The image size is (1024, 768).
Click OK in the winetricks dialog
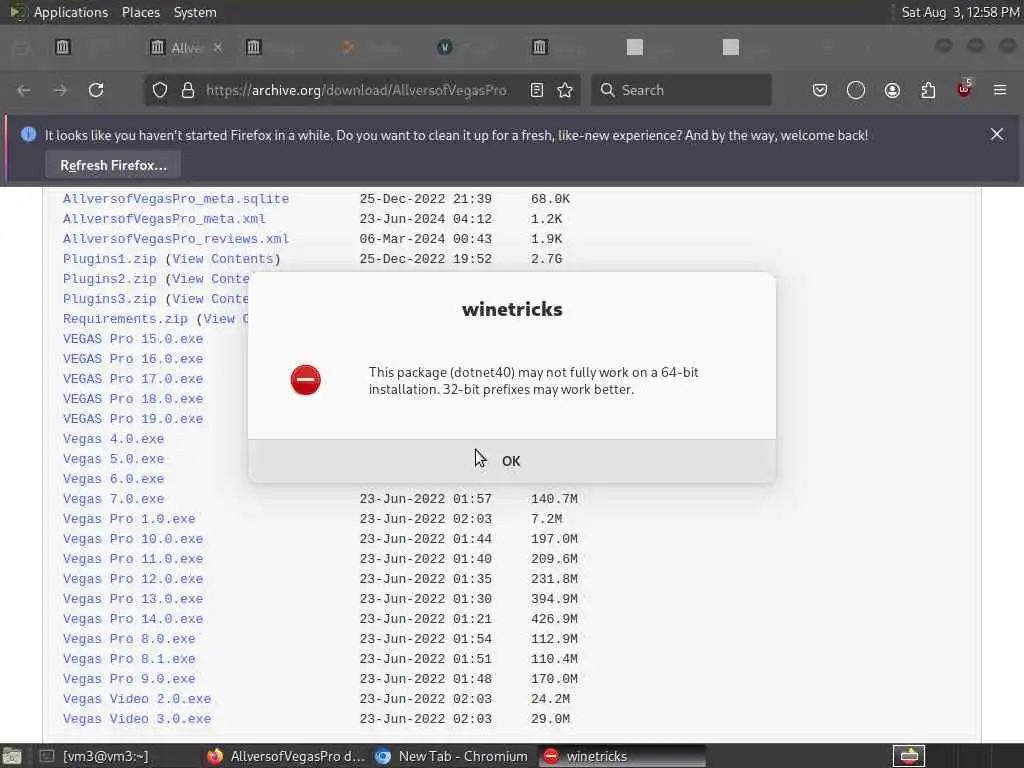pos(511,461)
